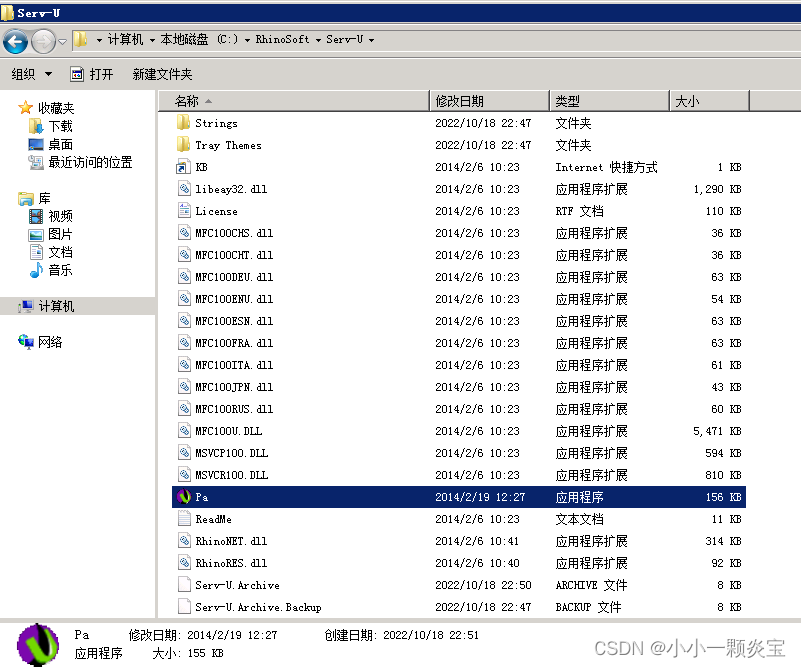The width and height of the screenshot is (801, 668).
Task: Open 文档 library in sidebar
Action: (51, 252)
